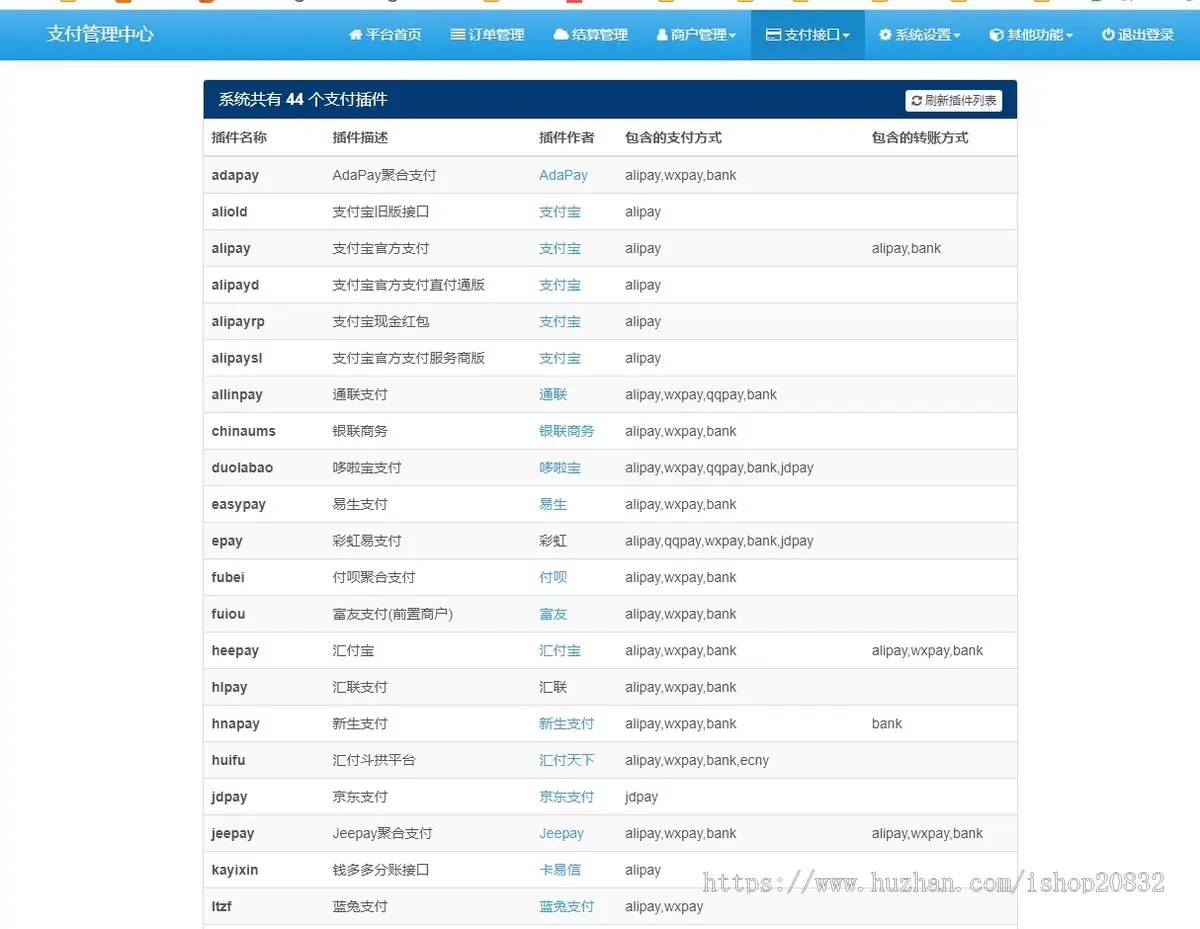This screenshot has height=929, width=1200.
Task: Open 通联 author link
Action: (553, 394)
